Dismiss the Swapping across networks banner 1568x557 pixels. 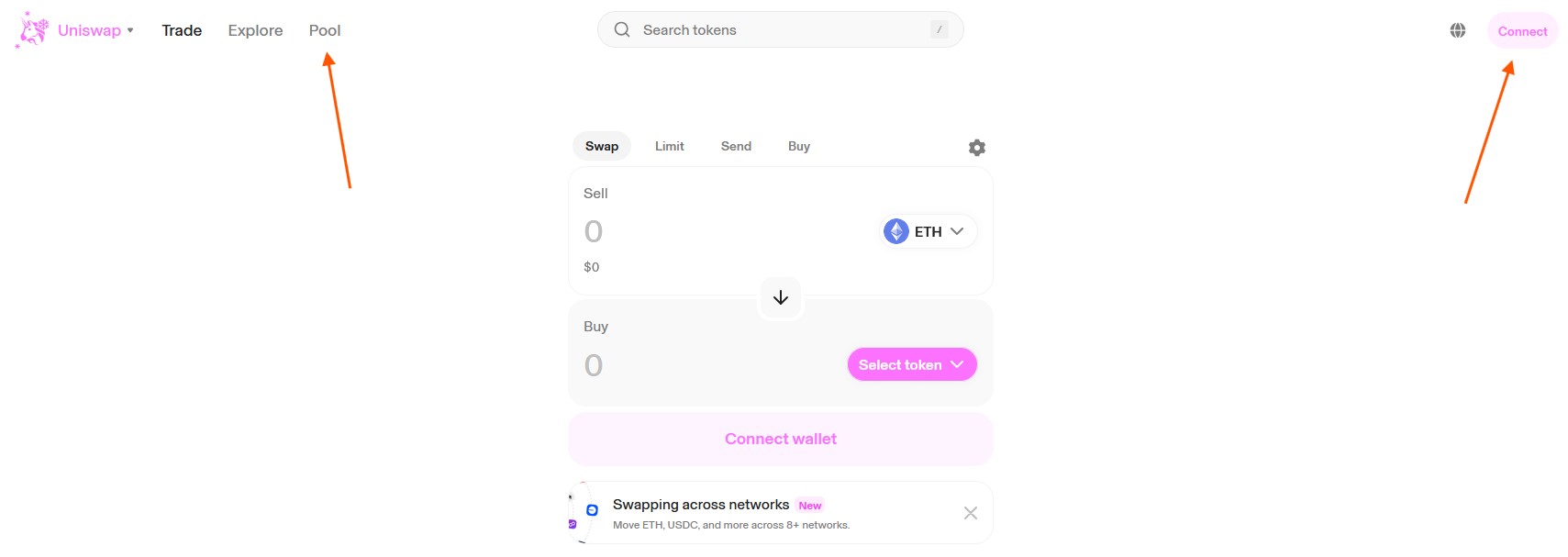[x=970, y=513]
